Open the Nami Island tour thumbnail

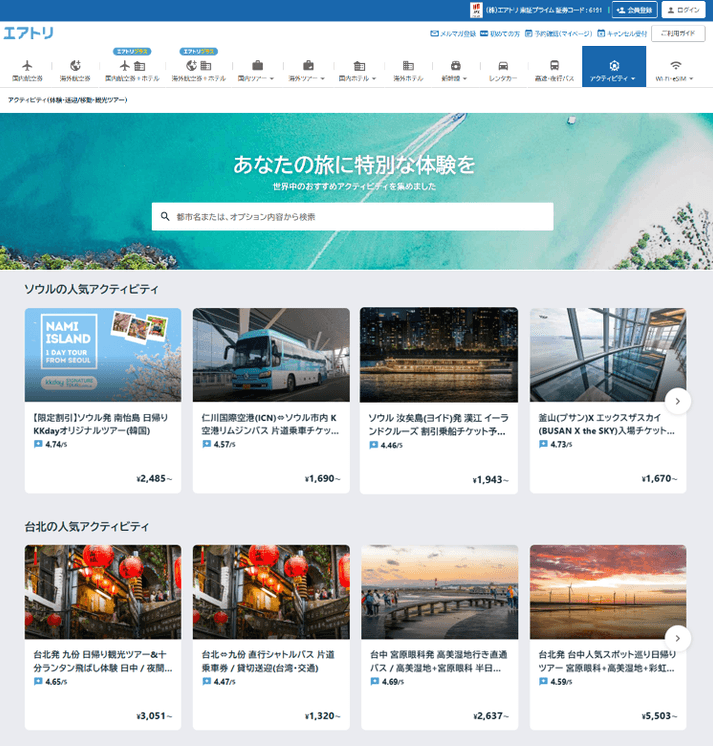point(103,354)
